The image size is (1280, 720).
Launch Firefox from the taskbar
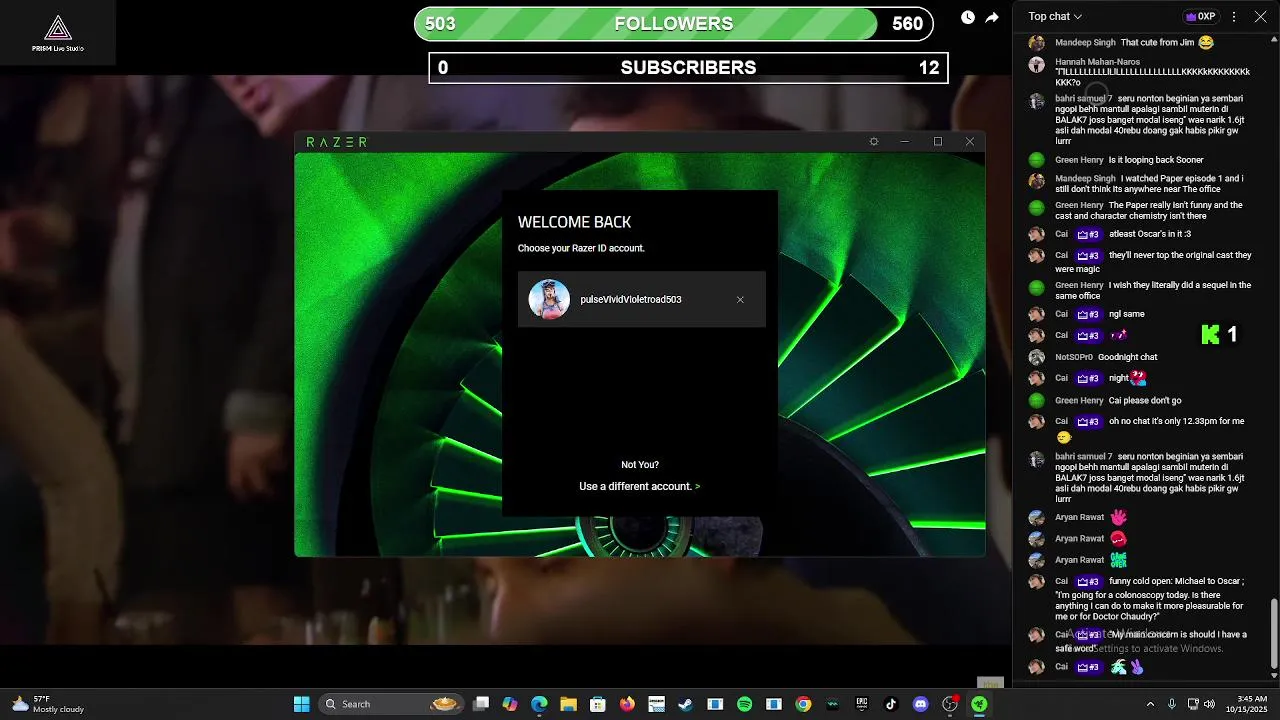[x=627, y=704]
